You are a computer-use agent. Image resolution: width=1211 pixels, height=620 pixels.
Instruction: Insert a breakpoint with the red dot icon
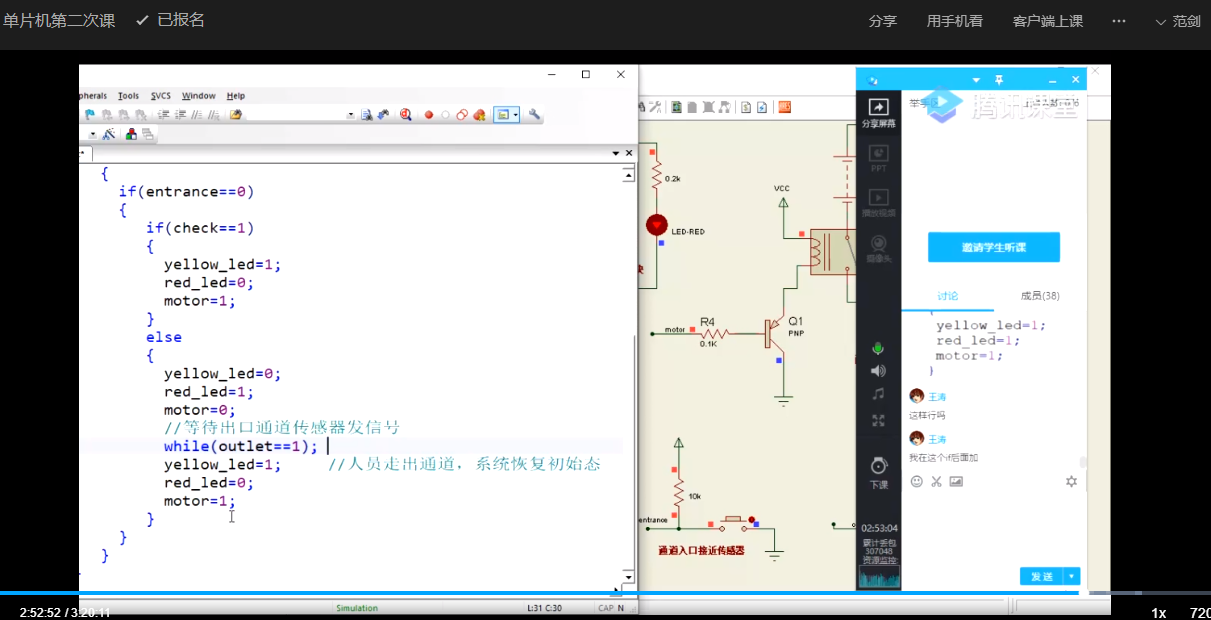(x=429, y=115)
